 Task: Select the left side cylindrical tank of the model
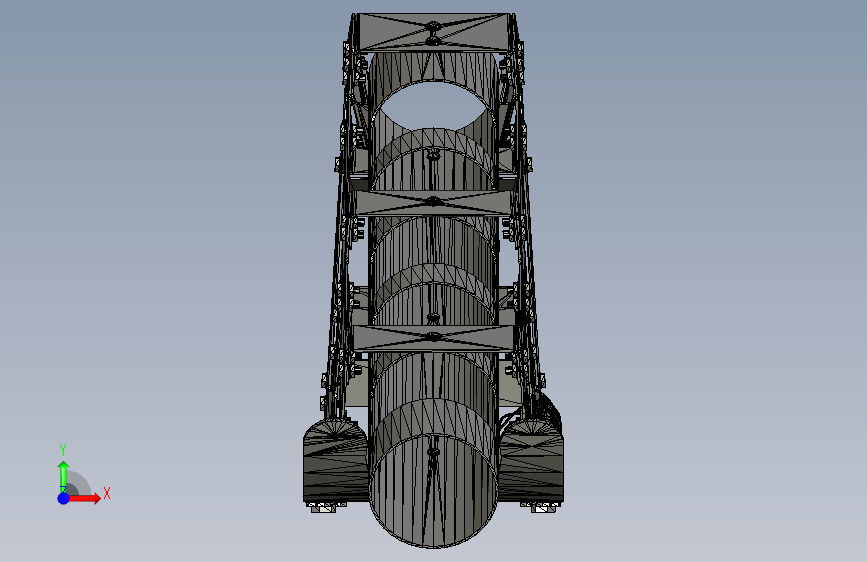point(335,461)
